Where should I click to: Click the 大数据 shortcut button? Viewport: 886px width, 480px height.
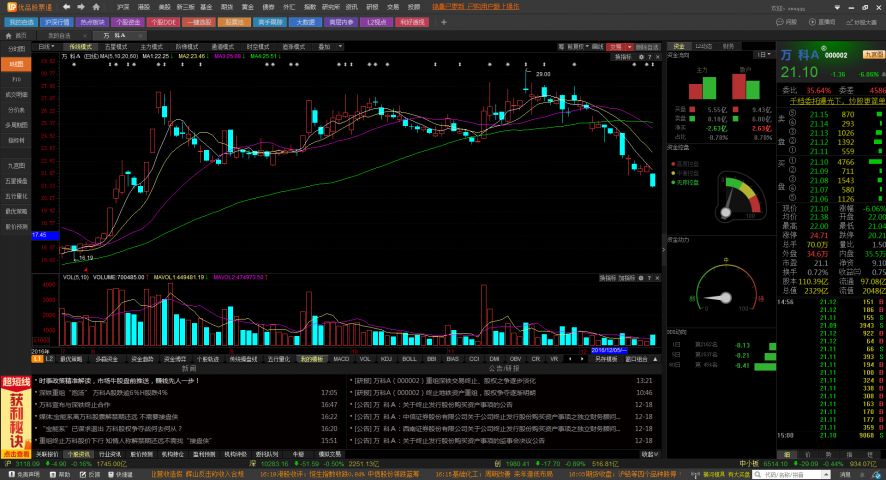coord(305,22)
